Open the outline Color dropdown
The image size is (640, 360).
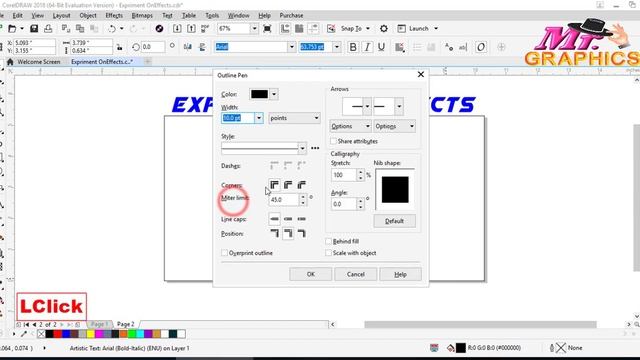click(274, 94)
